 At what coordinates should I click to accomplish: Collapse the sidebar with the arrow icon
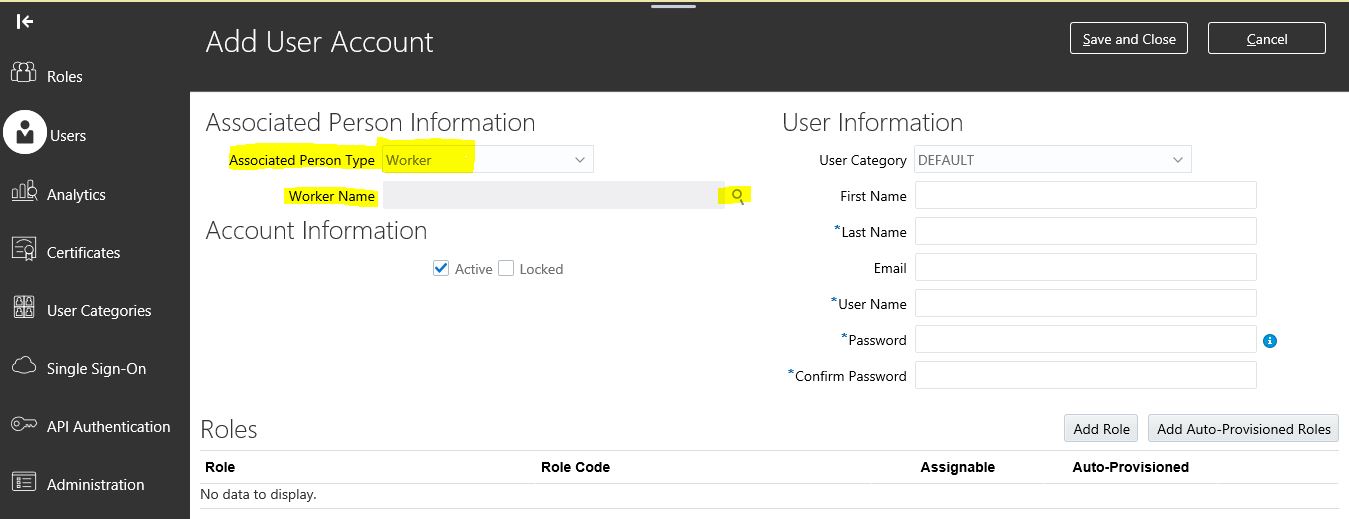(25, 21)
